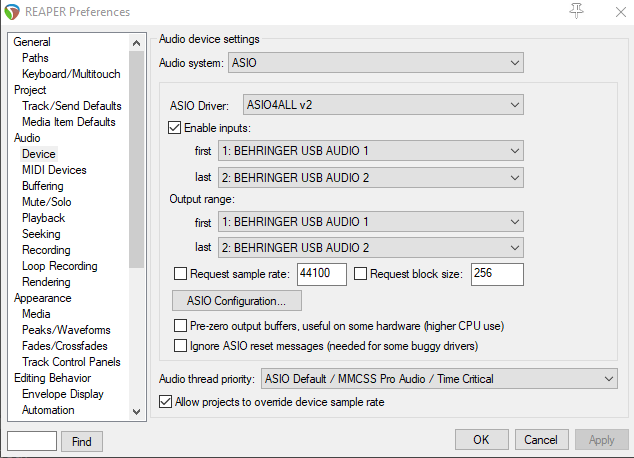Toggle the Enable inputs checkbox
Screen dimensions: 634x458
174,128
